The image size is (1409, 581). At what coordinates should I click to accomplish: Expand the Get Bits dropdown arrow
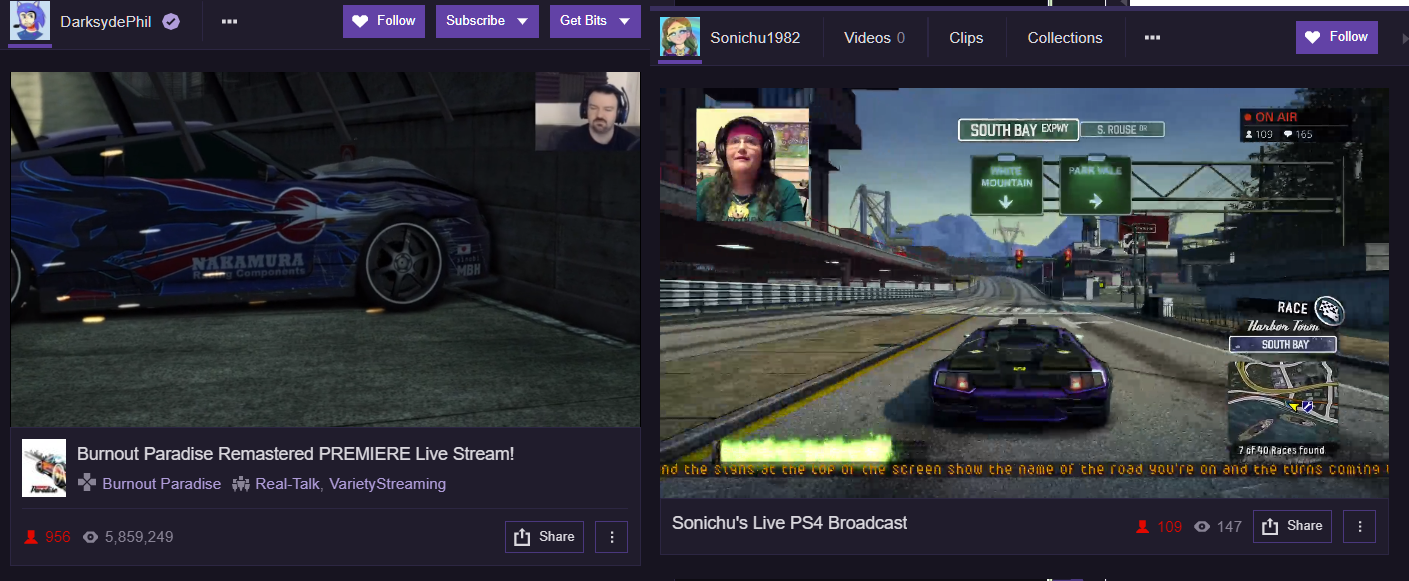point(625,21)
